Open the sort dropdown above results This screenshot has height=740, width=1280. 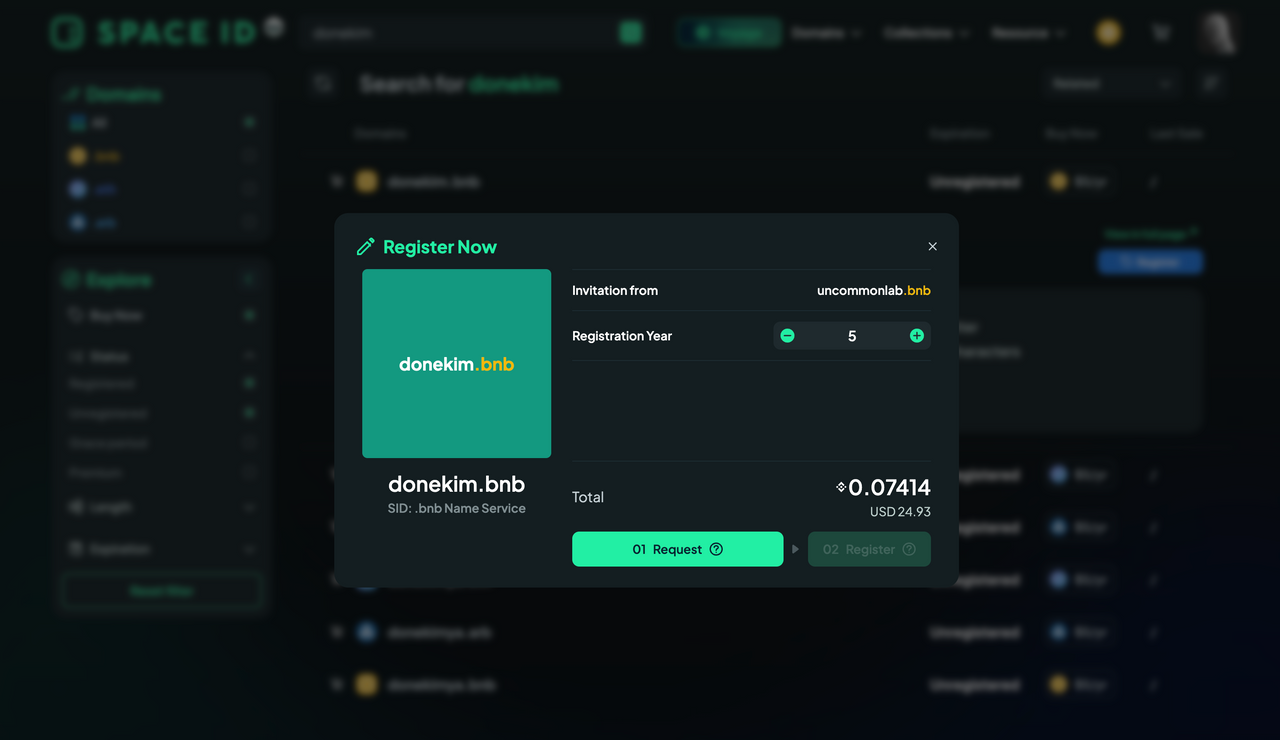[x=1110, y=84]
